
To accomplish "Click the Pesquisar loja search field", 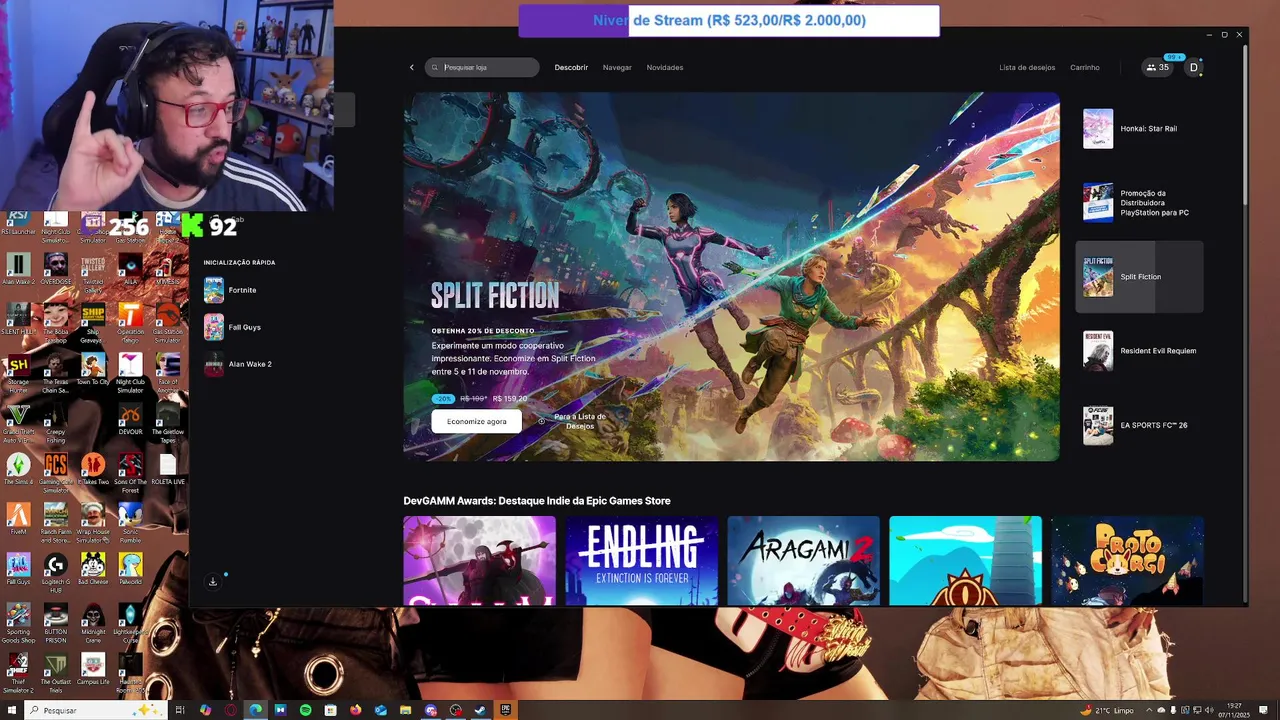I will click(x=482, y=67).
